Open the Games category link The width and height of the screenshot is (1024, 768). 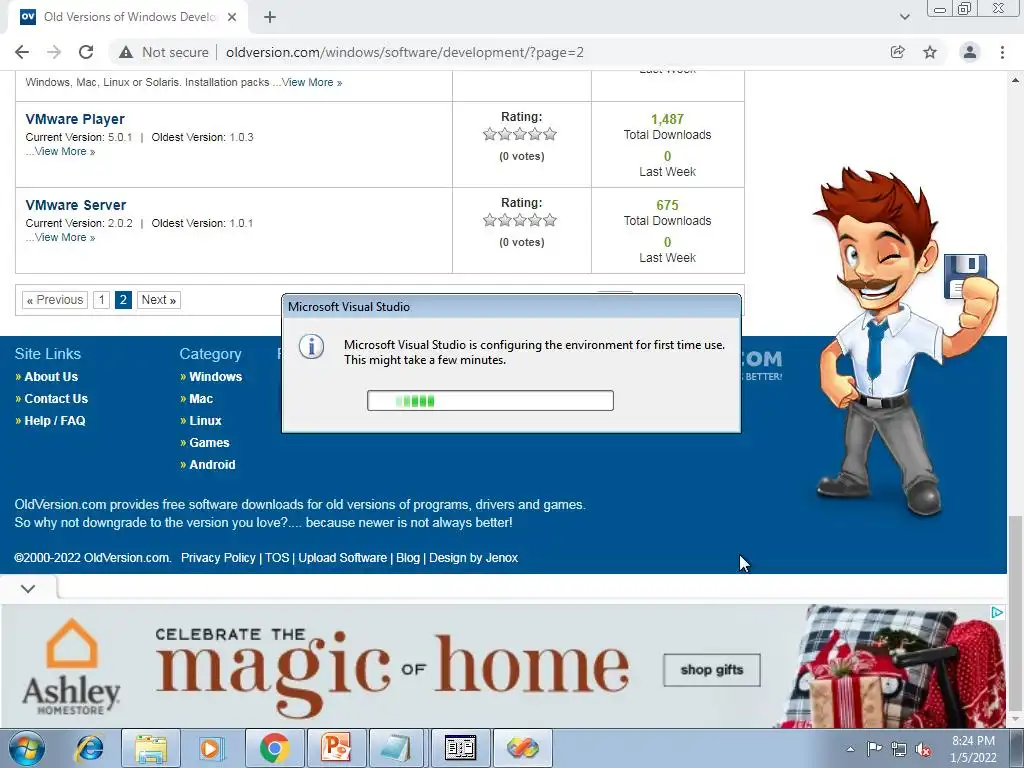209,443
